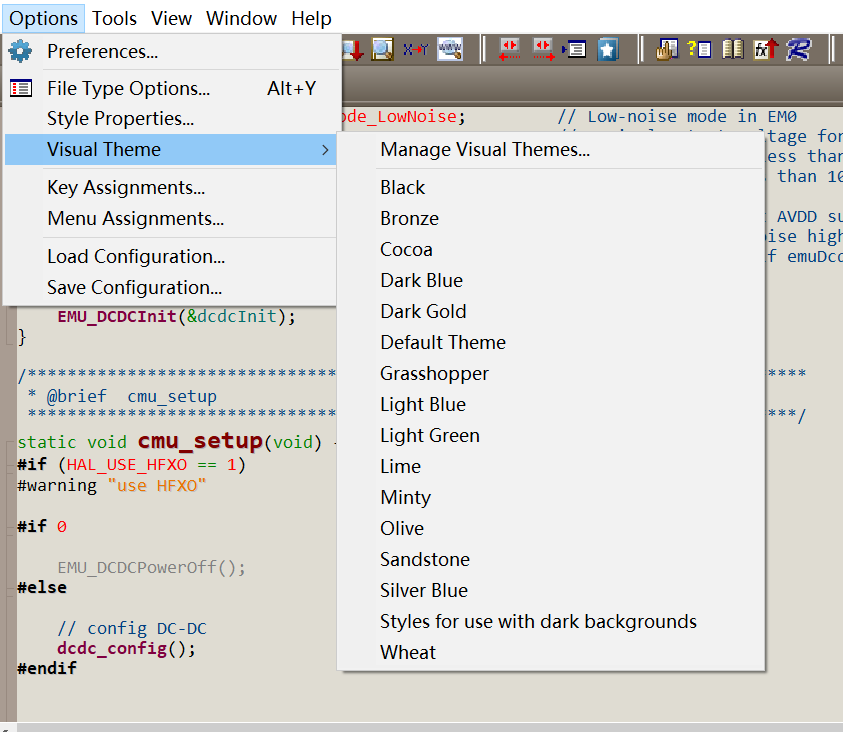Click the open book toolbar icon

click(x=733, y=49)
